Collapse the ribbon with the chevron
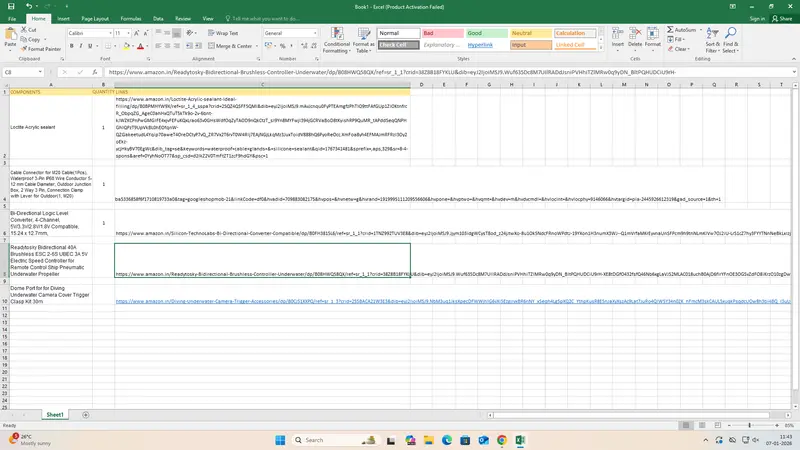The width and height of the screenshot is (800, 450). coord(794,59)
